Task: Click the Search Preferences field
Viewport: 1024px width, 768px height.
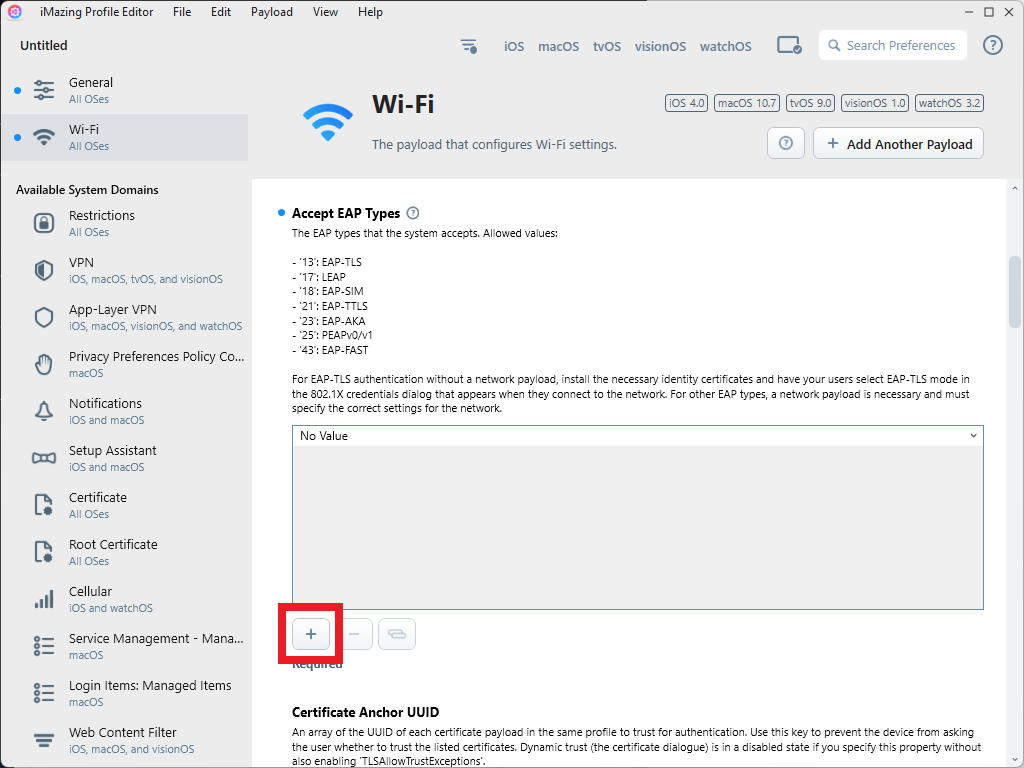Action: [893, 45]
